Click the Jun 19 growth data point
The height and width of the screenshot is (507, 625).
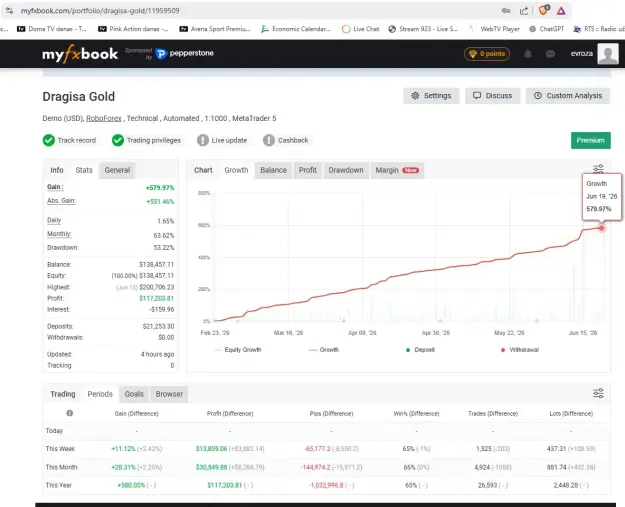tap(601, 228)
